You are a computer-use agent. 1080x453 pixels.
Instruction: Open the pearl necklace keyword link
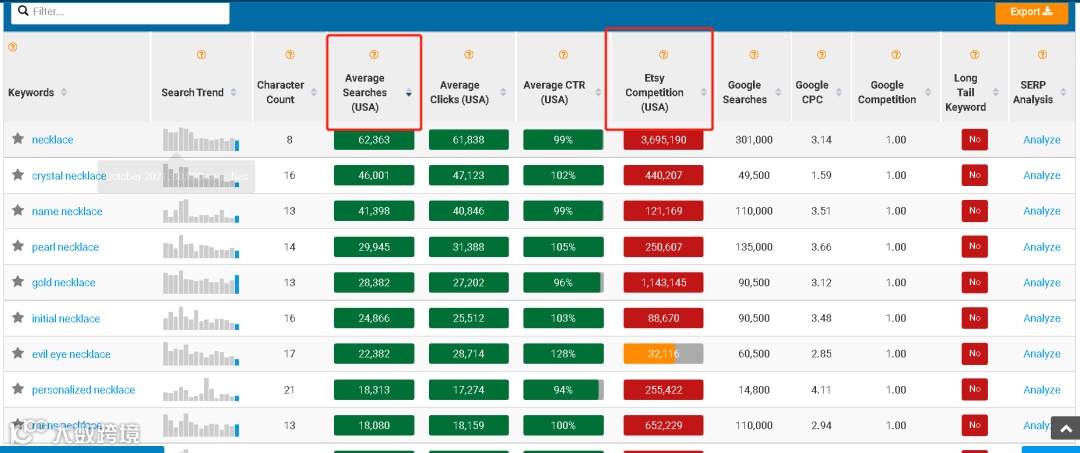(x=65, y=247)
